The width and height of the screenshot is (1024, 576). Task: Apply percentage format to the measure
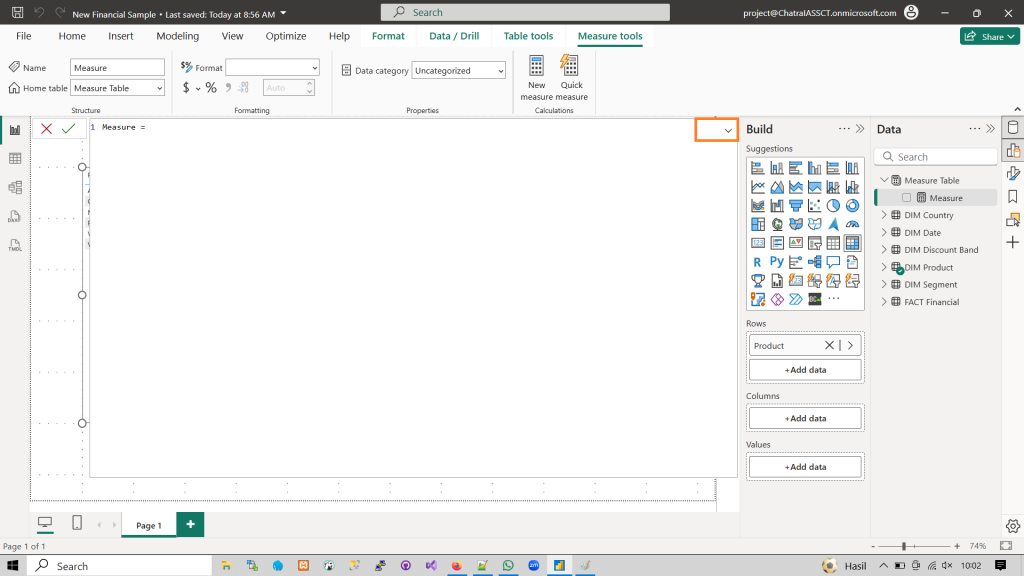click(211, 88)
